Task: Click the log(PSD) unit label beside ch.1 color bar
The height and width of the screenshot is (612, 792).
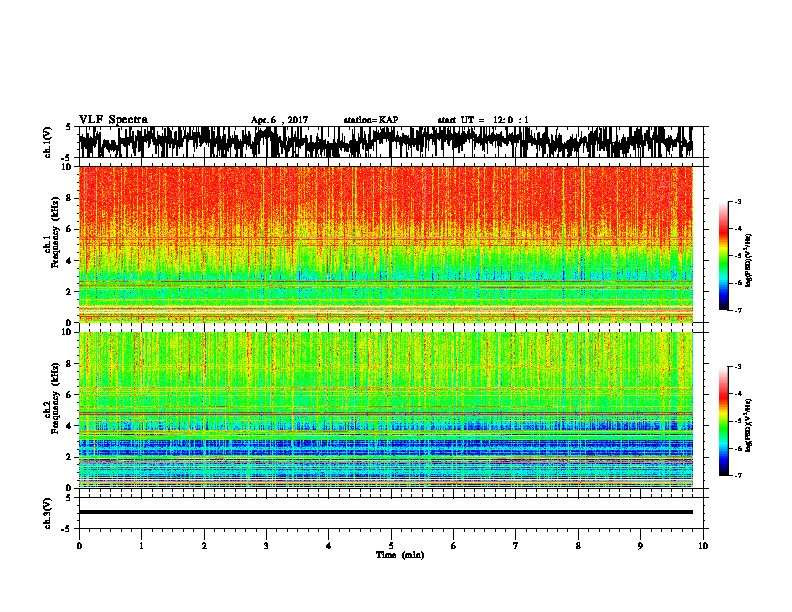Action: pos(749,260)
